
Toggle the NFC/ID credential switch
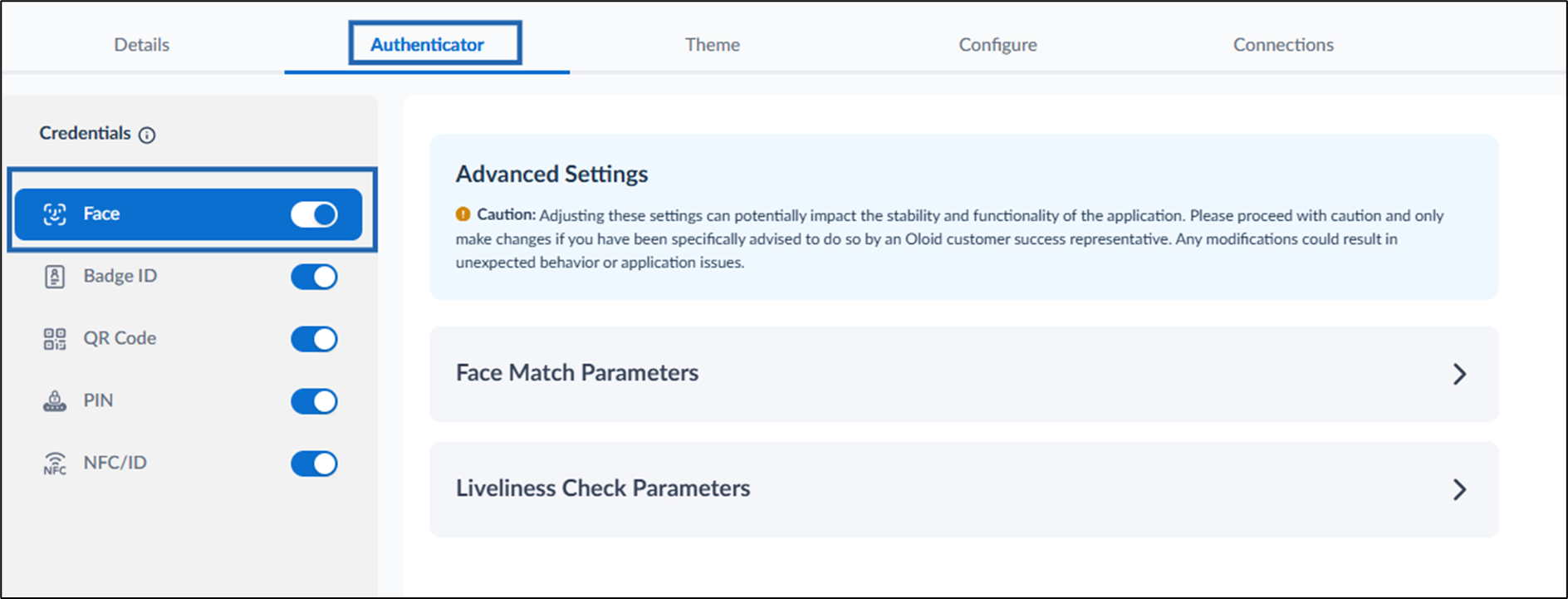314,464
